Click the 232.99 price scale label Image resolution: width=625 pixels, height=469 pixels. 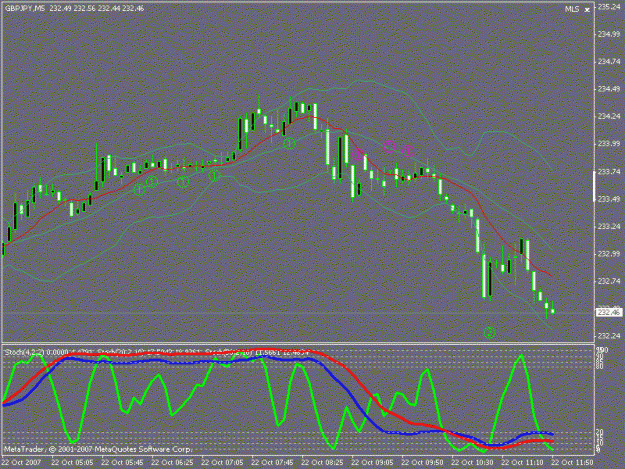pyautogui.click(x=609, y=254)
